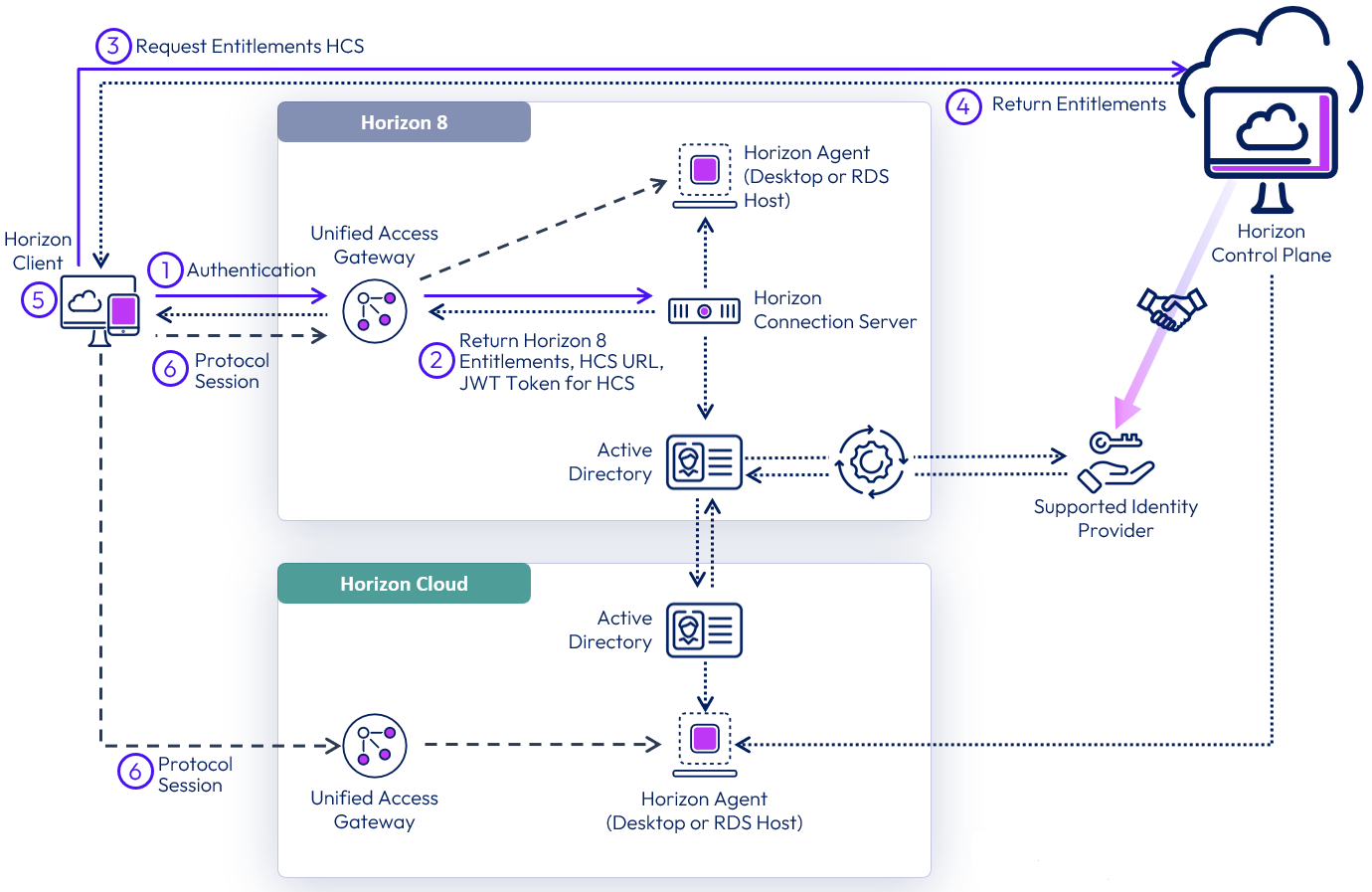This screenshot has height=892, width=1372.
Task: Click the handshake icon
Action: (x=1171, y=308)
